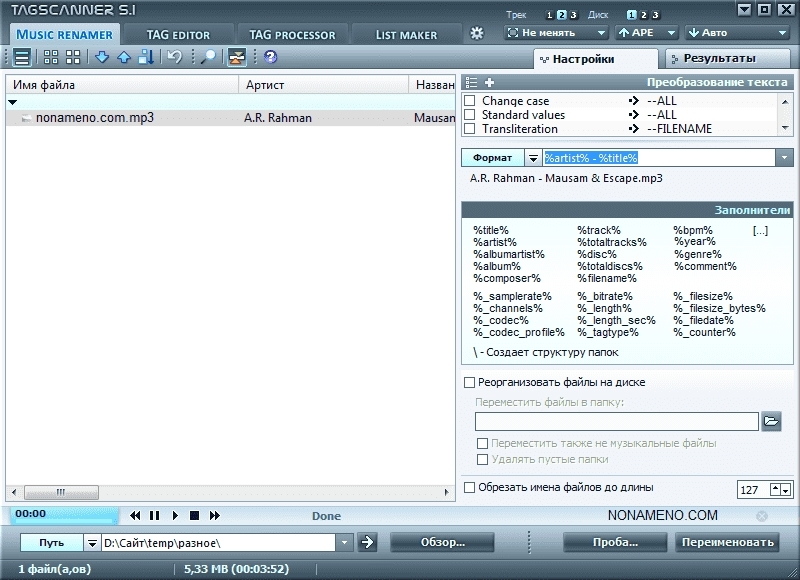Rewind to previous track in player
800x580 pixels.
click(135, 516)
